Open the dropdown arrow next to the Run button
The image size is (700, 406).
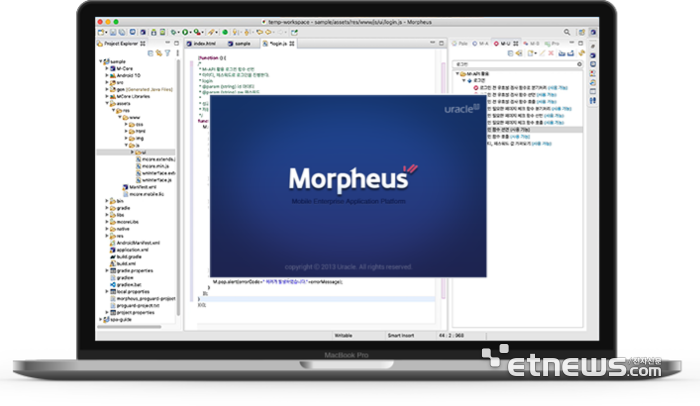[x=190, y=33]
